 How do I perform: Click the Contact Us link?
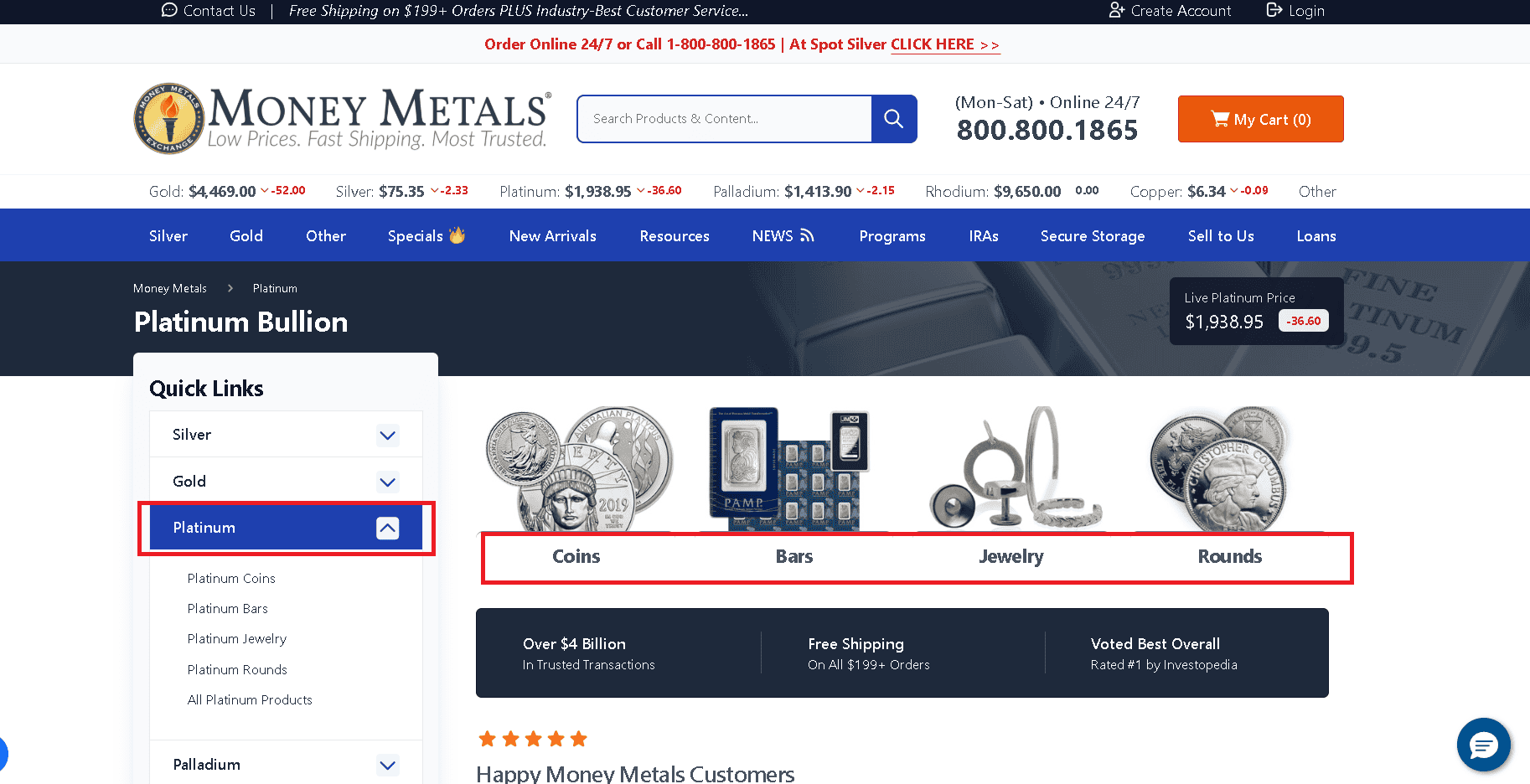click(x=219, y=10)
